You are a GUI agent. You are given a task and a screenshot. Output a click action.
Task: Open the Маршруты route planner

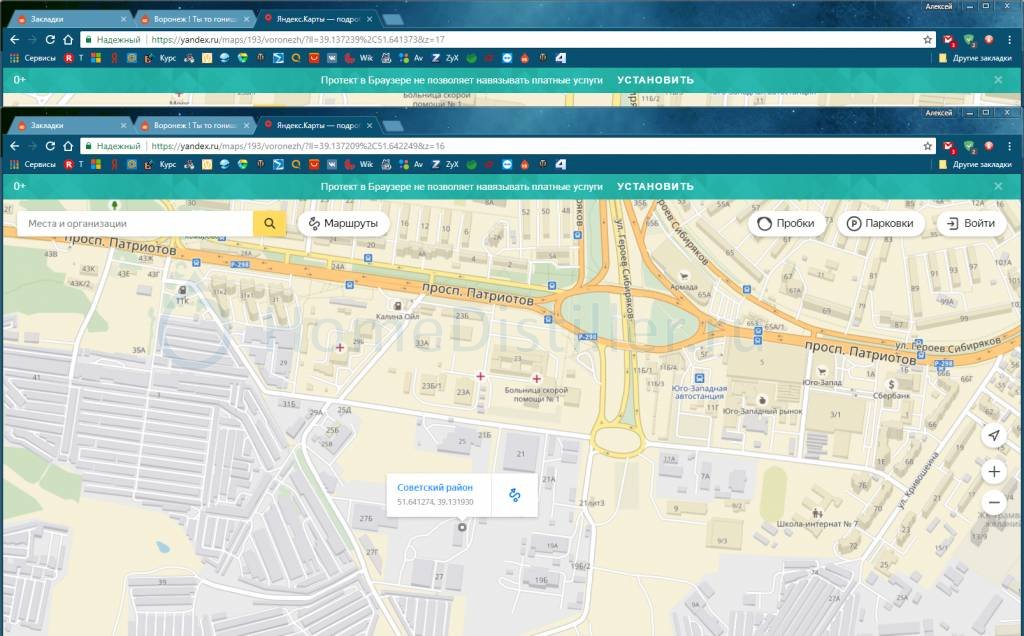click(344, 223)
